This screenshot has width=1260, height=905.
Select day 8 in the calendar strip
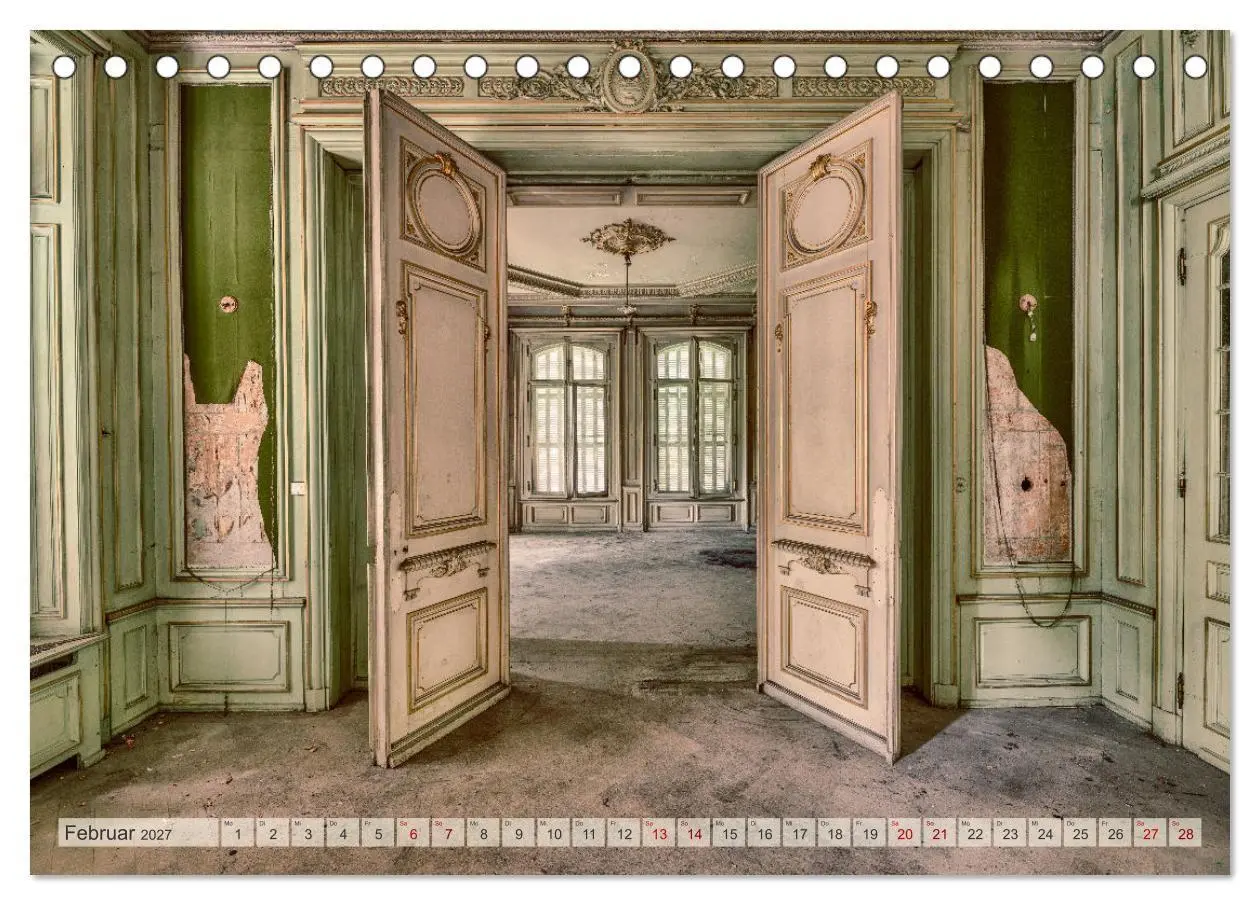[x=482, y=833]
